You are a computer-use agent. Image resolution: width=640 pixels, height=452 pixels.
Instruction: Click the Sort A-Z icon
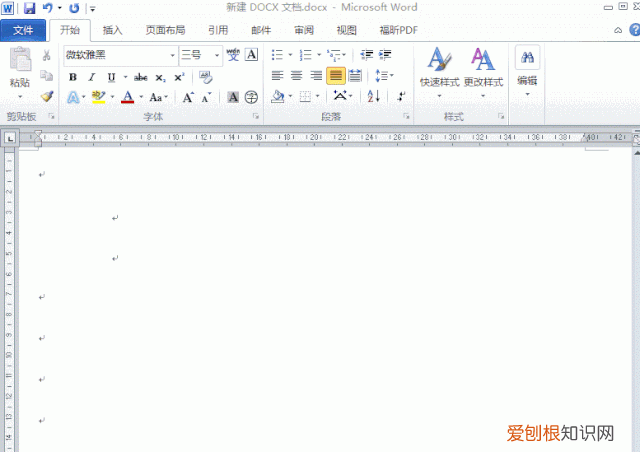pyautogui.click(x=374, y=97)
